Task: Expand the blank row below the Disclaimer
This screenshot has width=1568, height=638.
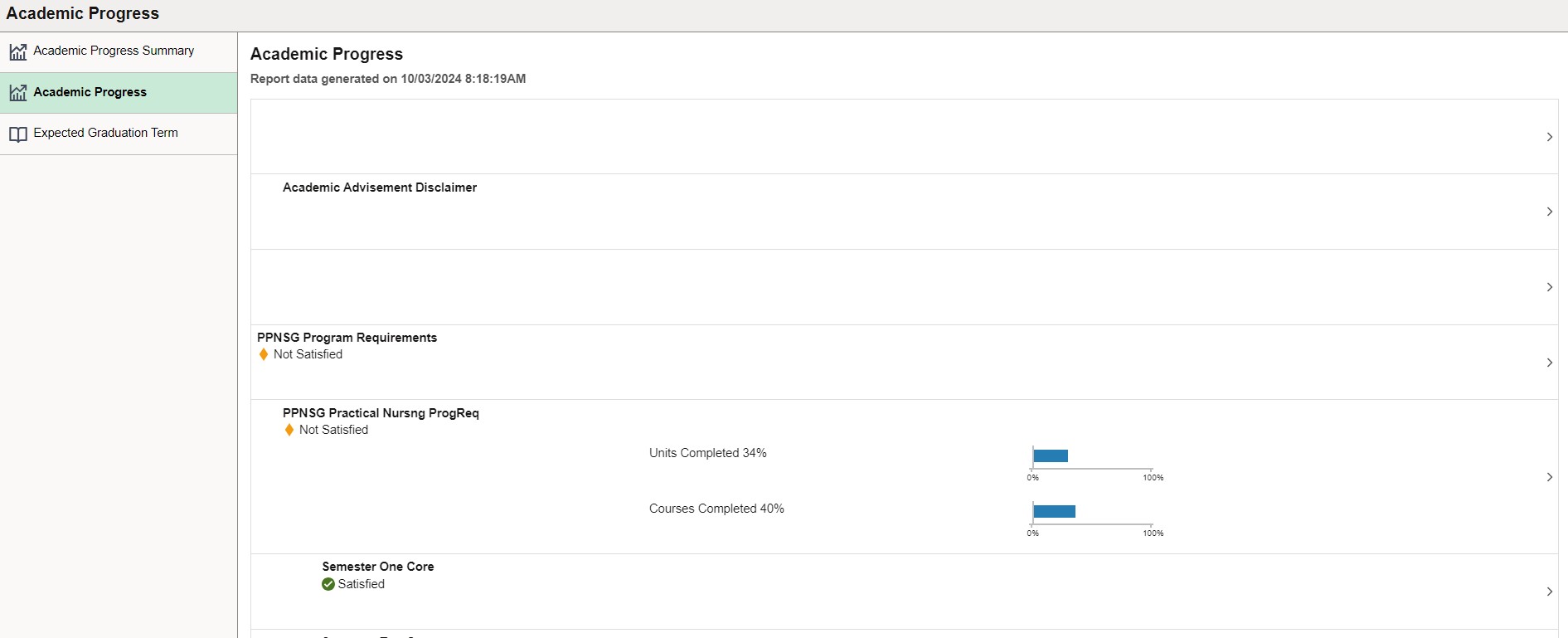Action: point(1549,287)
